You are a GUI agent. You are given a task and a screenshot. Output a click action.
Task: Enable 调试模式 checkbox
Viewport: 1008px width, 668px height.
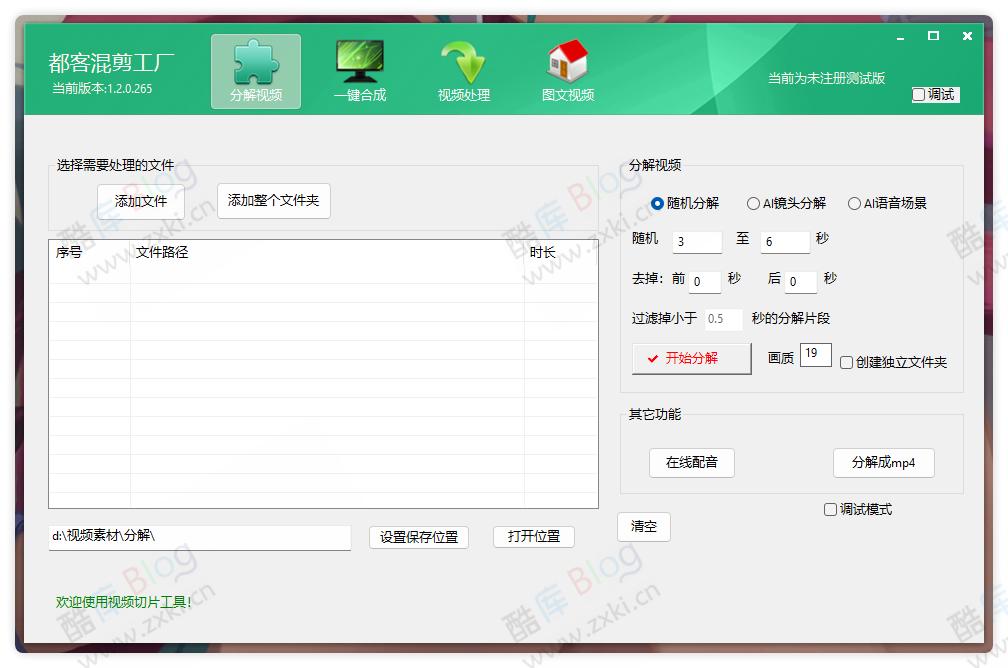[x=830, y=508]
